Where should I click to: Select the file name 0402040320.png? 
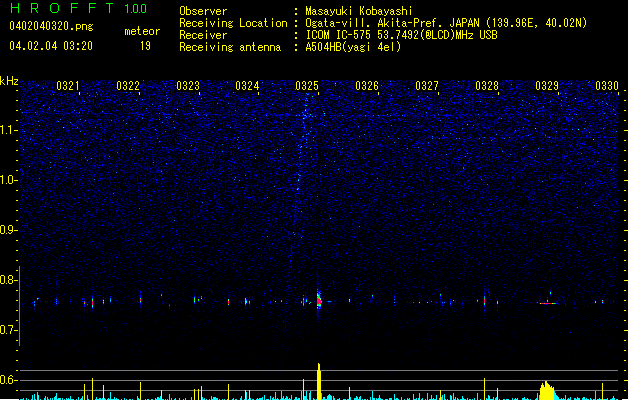pyautogui.click(x=51, y=26)
